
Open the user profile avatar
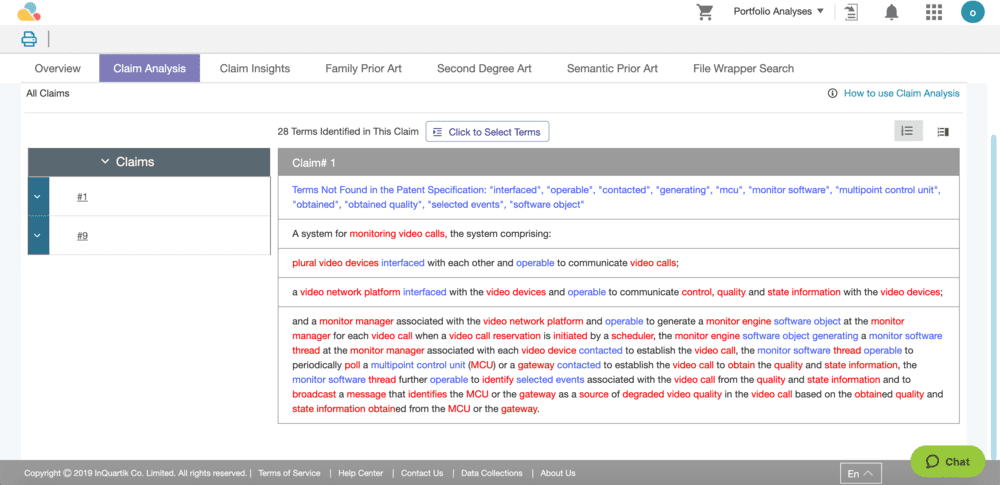(x=973, y=12)
